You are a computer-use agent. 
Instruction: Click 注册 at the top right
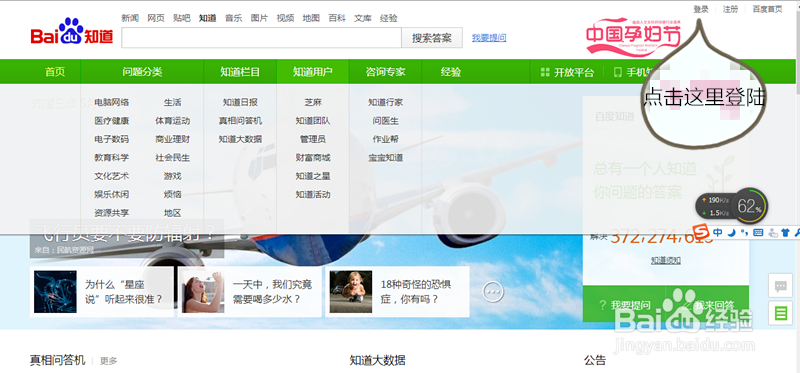coord(731,9)
